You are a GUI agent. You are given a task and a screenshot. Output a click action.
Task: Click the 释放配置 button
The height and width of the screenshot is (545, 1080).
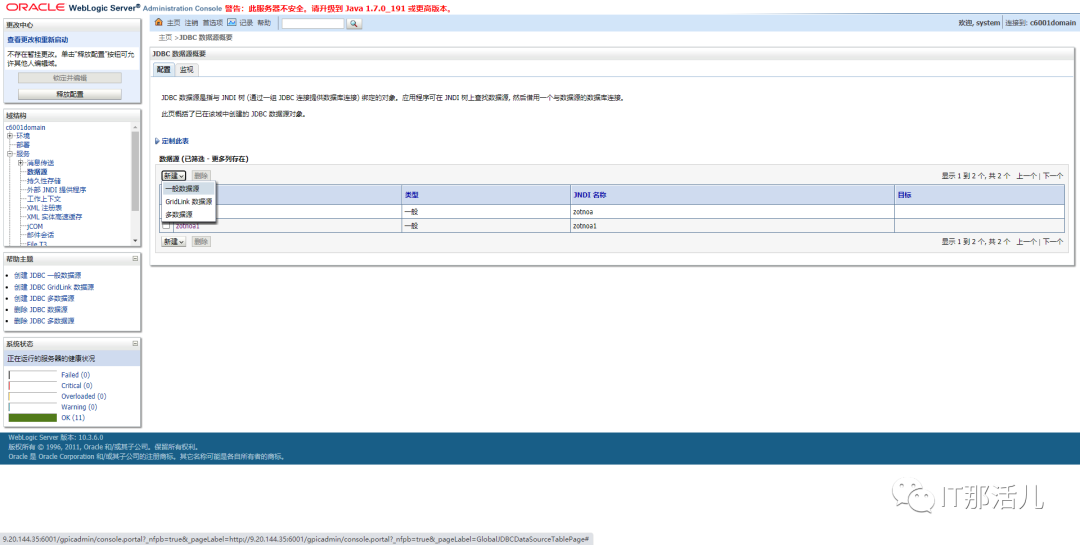click(70, 94)
